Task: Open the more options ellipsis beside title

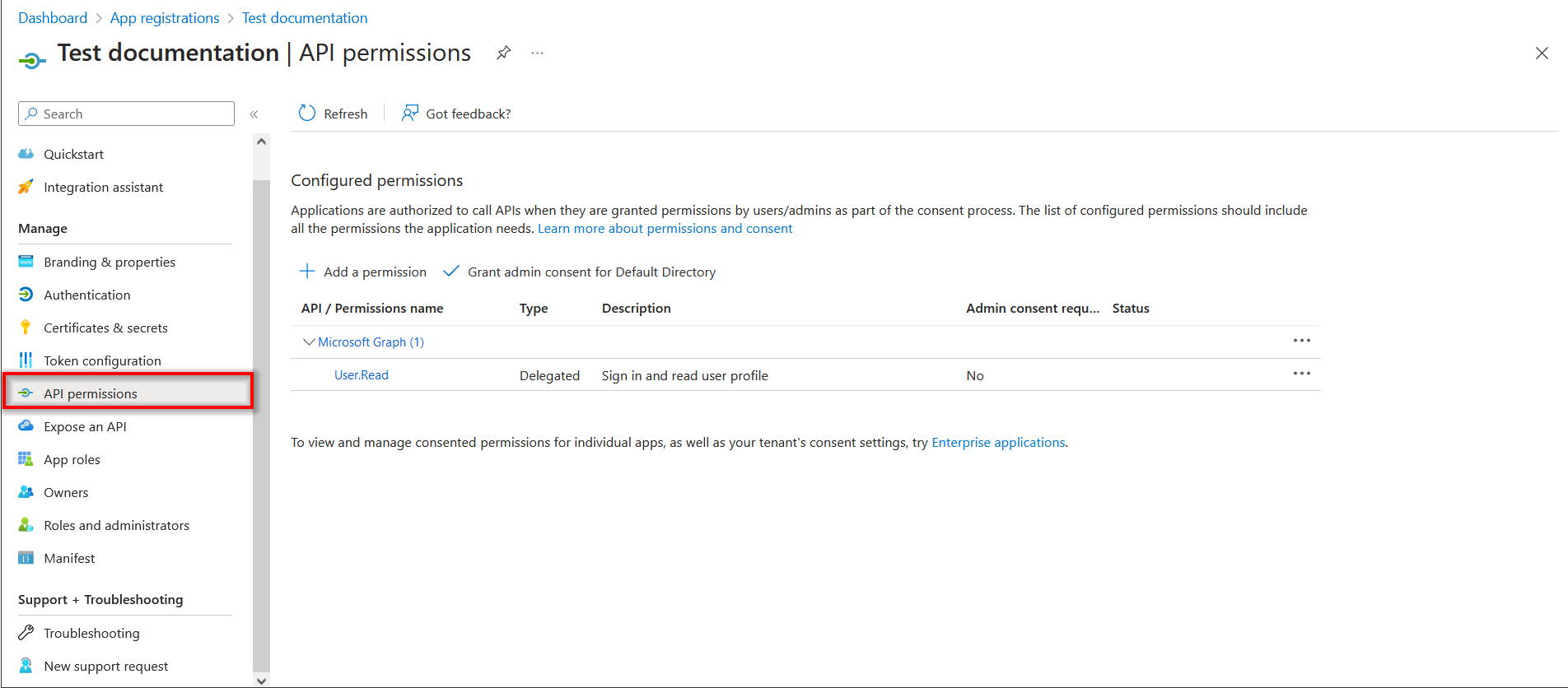Action: tap(537, 53)
